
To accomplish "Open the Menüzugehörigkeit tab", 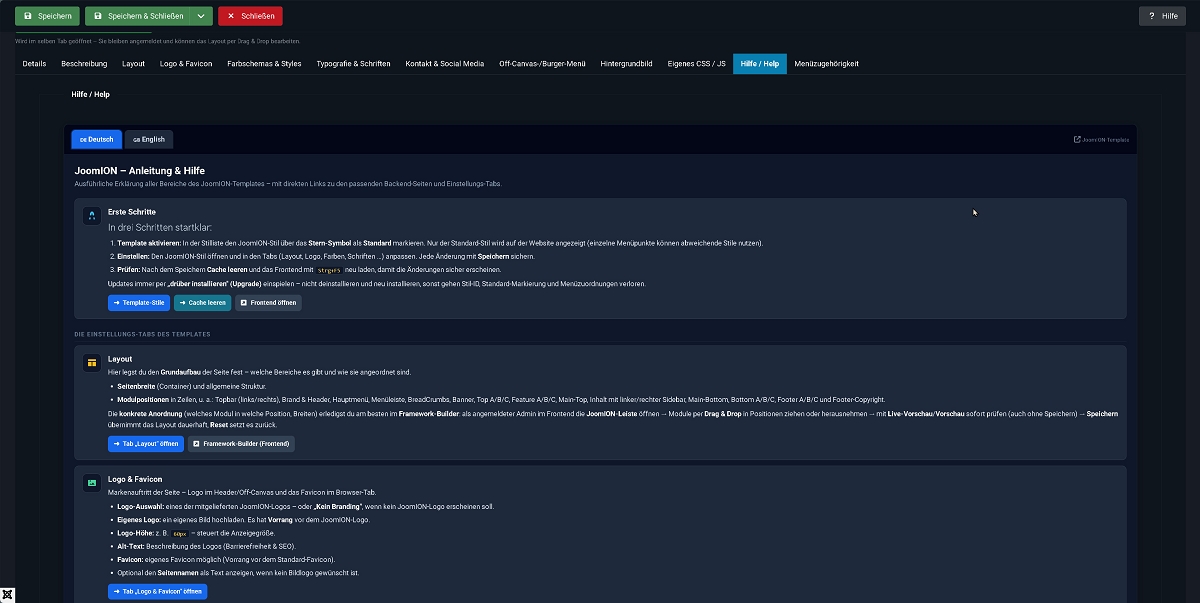I will click(826, 63).
